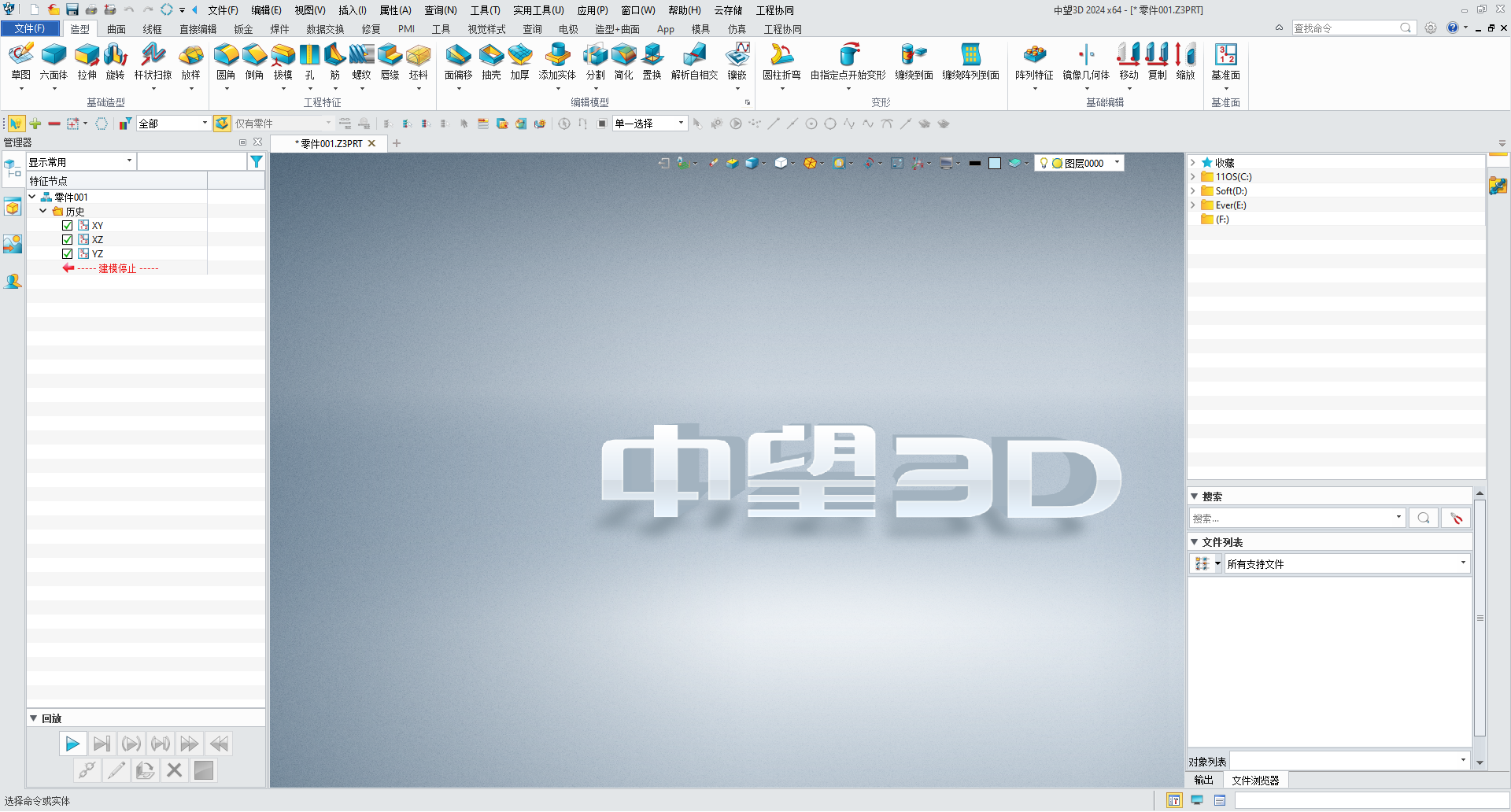Click the 置换 replace tool
The width and height of the screenshot is (1511, 812).
[652, 61]
